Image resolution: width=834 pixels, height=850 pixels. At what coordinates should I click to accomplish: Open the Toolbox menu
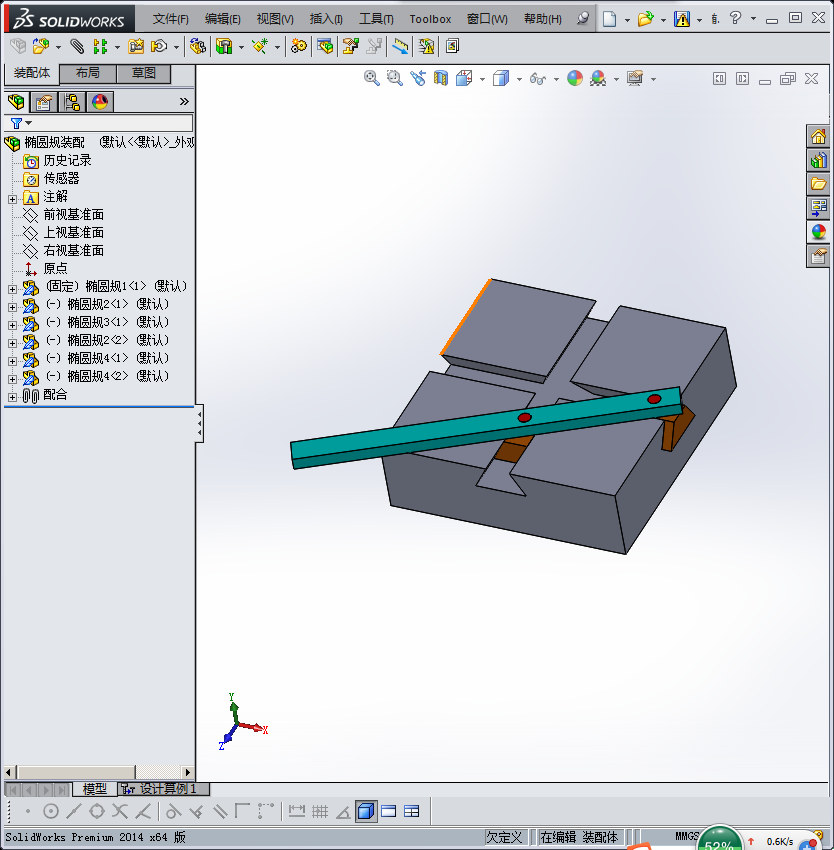click(x=430, y=19)
